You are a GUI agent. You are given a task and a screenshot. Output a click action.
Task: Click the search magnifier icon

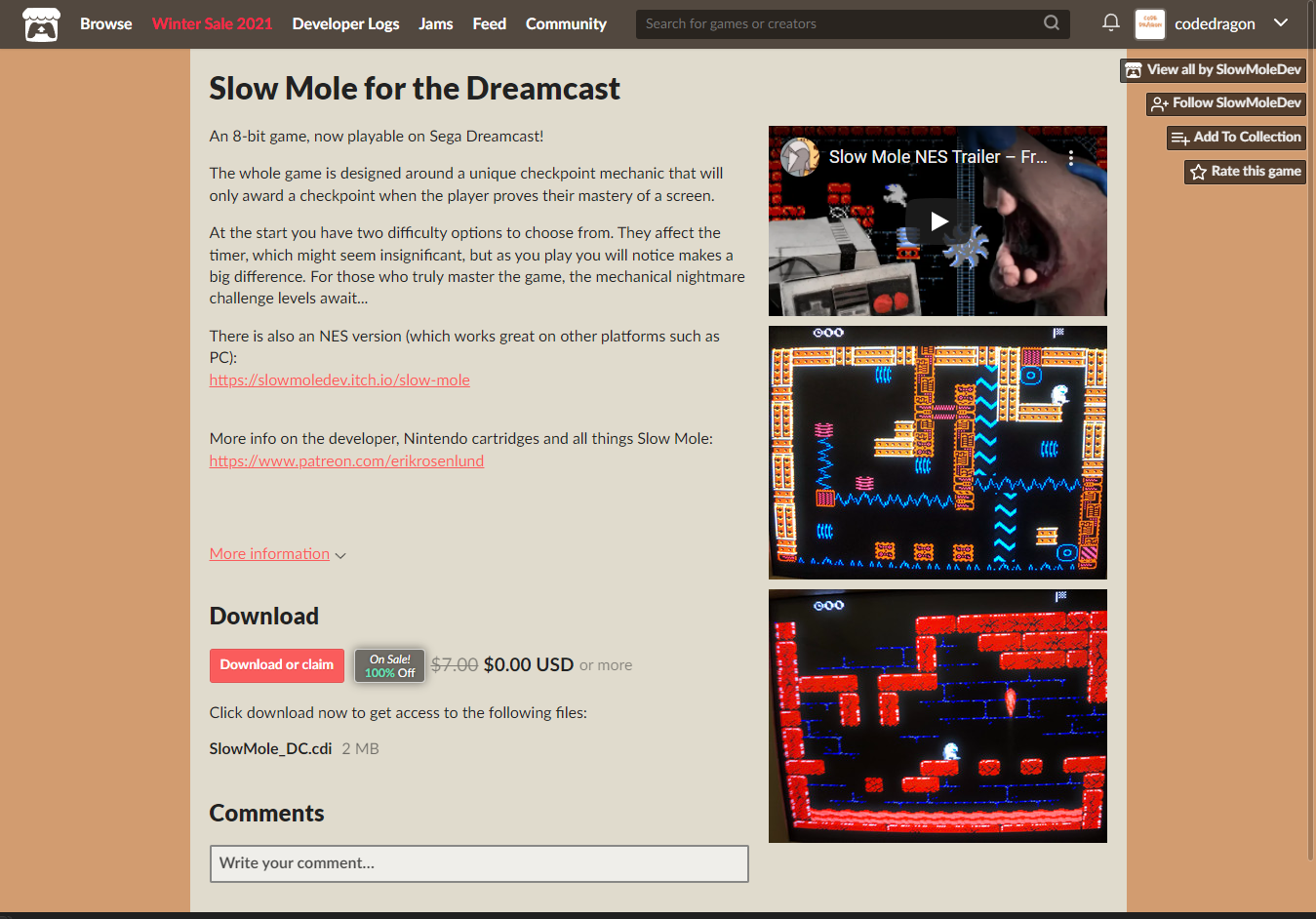point(1052,23)
